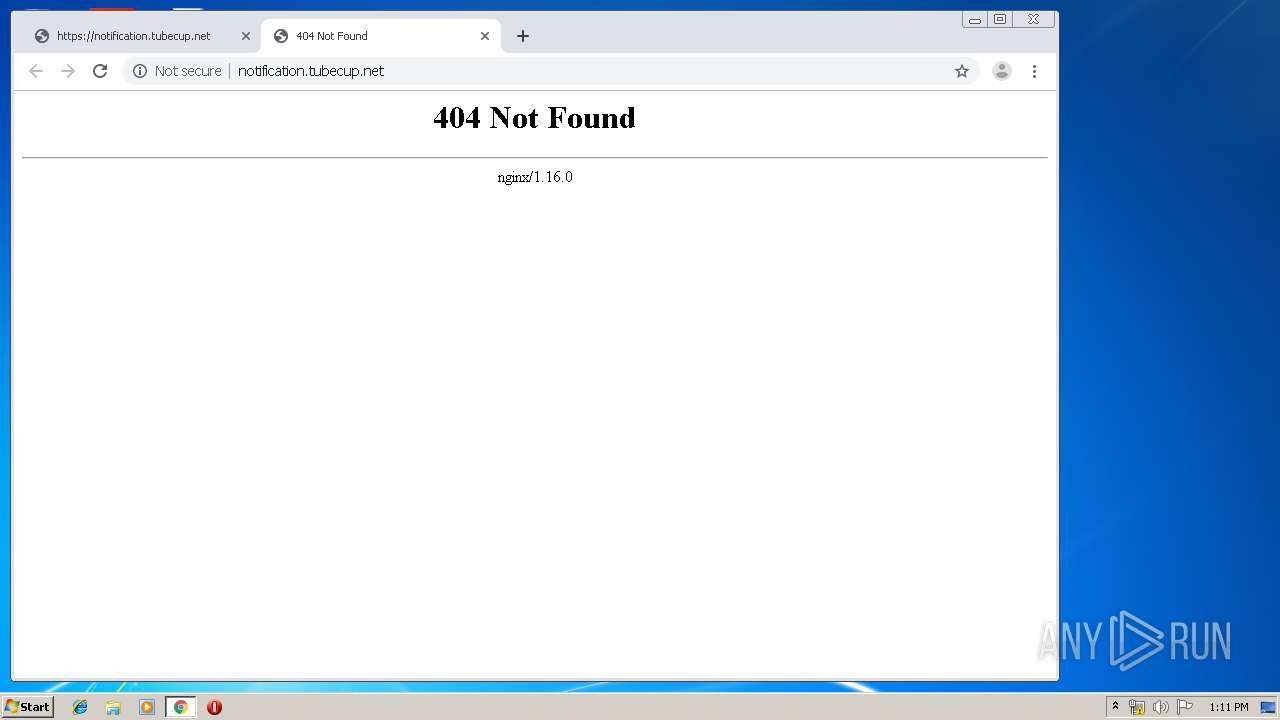Screen dimensions: 1280x720
Task: Open the Chrome profile avatar menu
Action: point(1001,71)
